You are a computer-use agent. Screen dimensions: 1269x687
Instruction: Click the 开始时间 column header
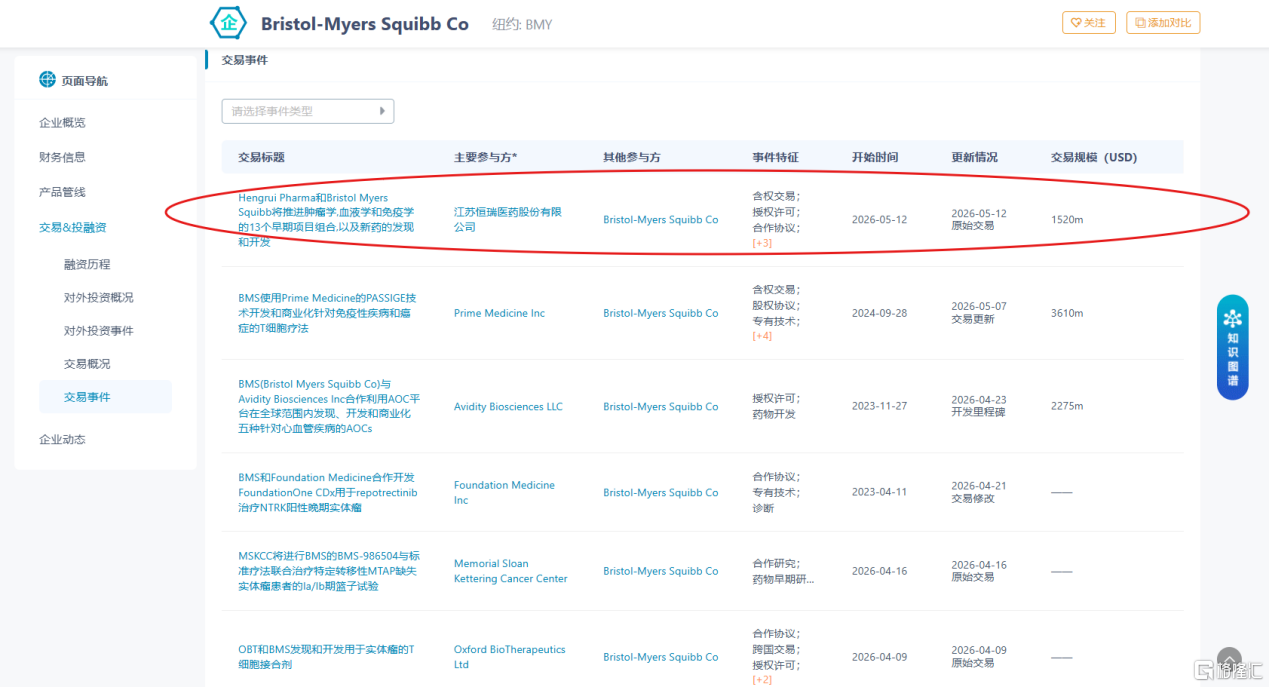coord(875,157)
